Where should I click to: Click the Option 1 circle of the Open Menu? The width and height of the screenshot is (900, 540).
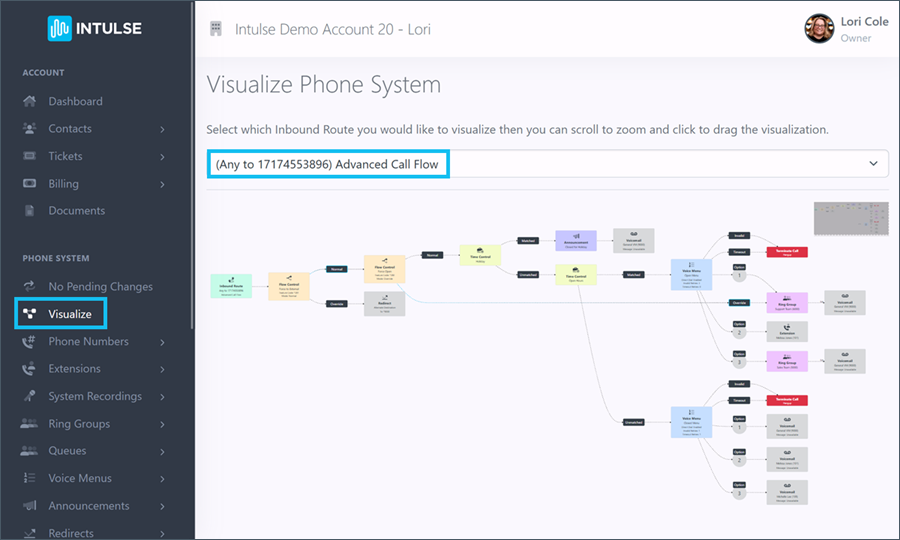[739, 275]
